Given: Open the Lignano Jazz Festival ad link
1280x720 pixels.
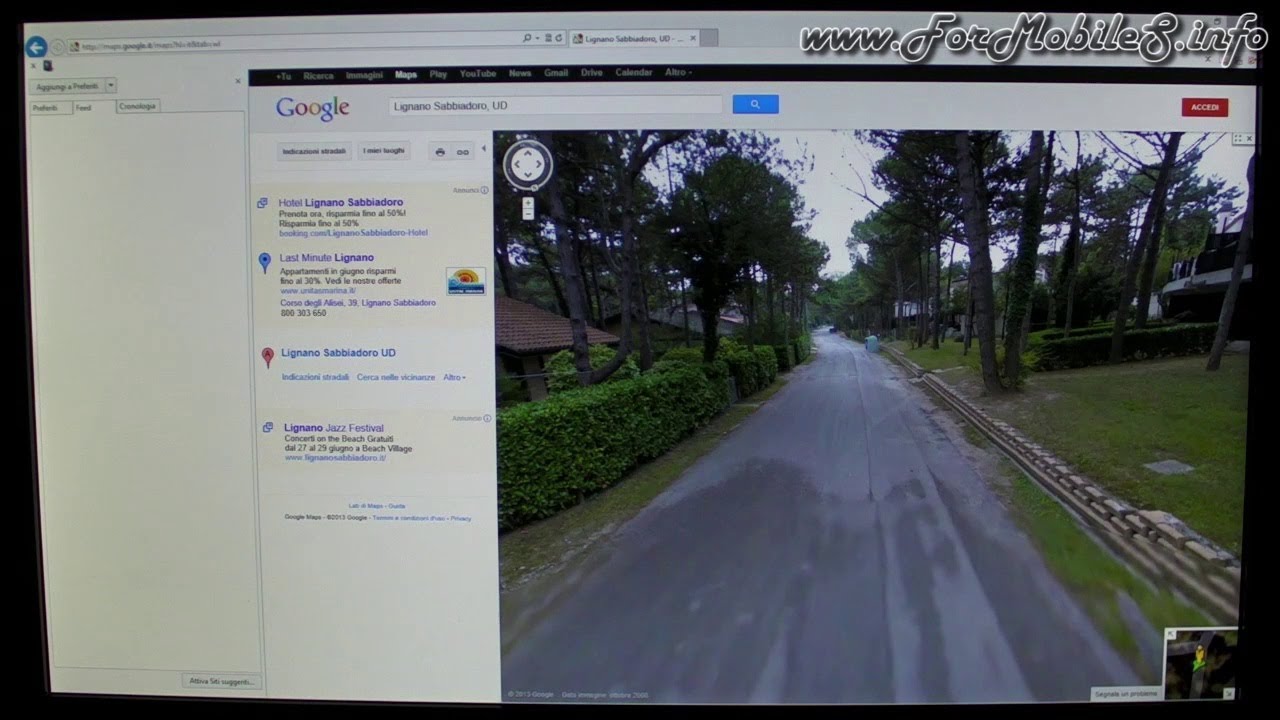Looking at the screenshot, I should 334,428.
